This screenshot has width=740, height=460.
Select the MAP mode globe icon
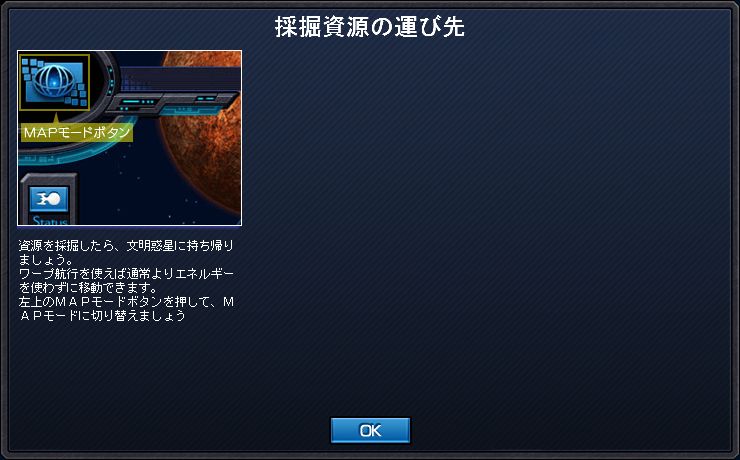click(54, 81)
